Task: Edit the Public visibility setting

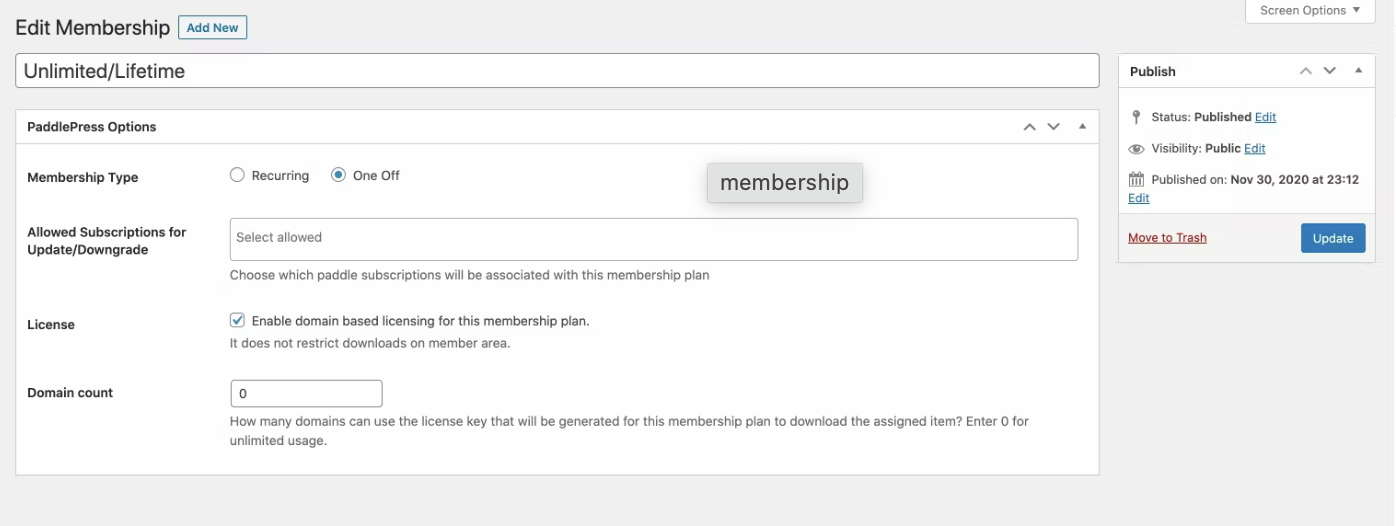Action: (x=1254, y=149)
